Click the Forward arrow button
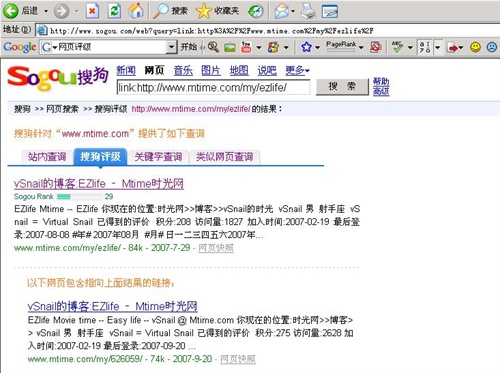The width and height of the screenshot is (500, 373). (x=61, y=11)
